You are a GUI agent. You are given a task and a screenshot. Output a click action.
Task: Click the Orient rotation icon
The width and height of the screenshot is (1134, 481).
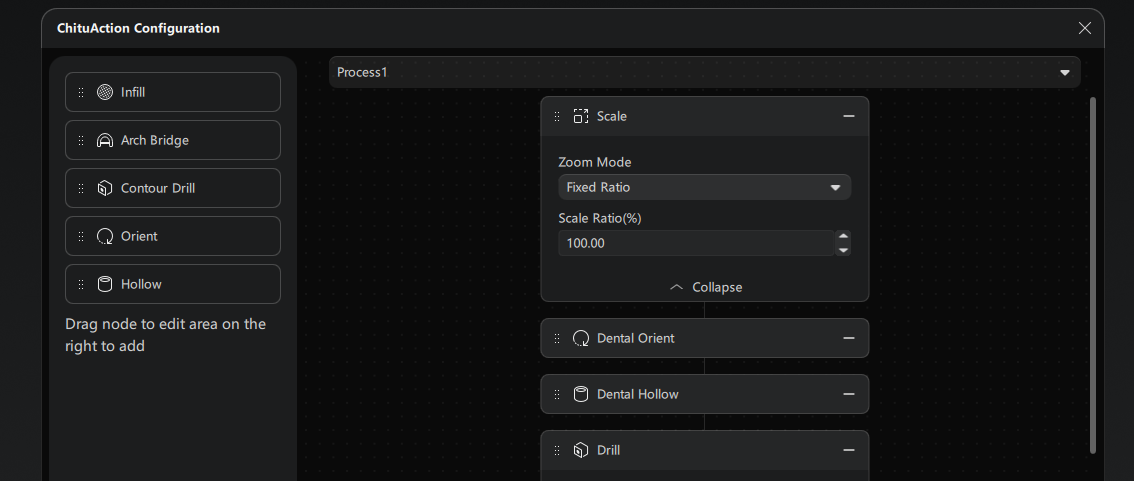[x=105, y=236]
